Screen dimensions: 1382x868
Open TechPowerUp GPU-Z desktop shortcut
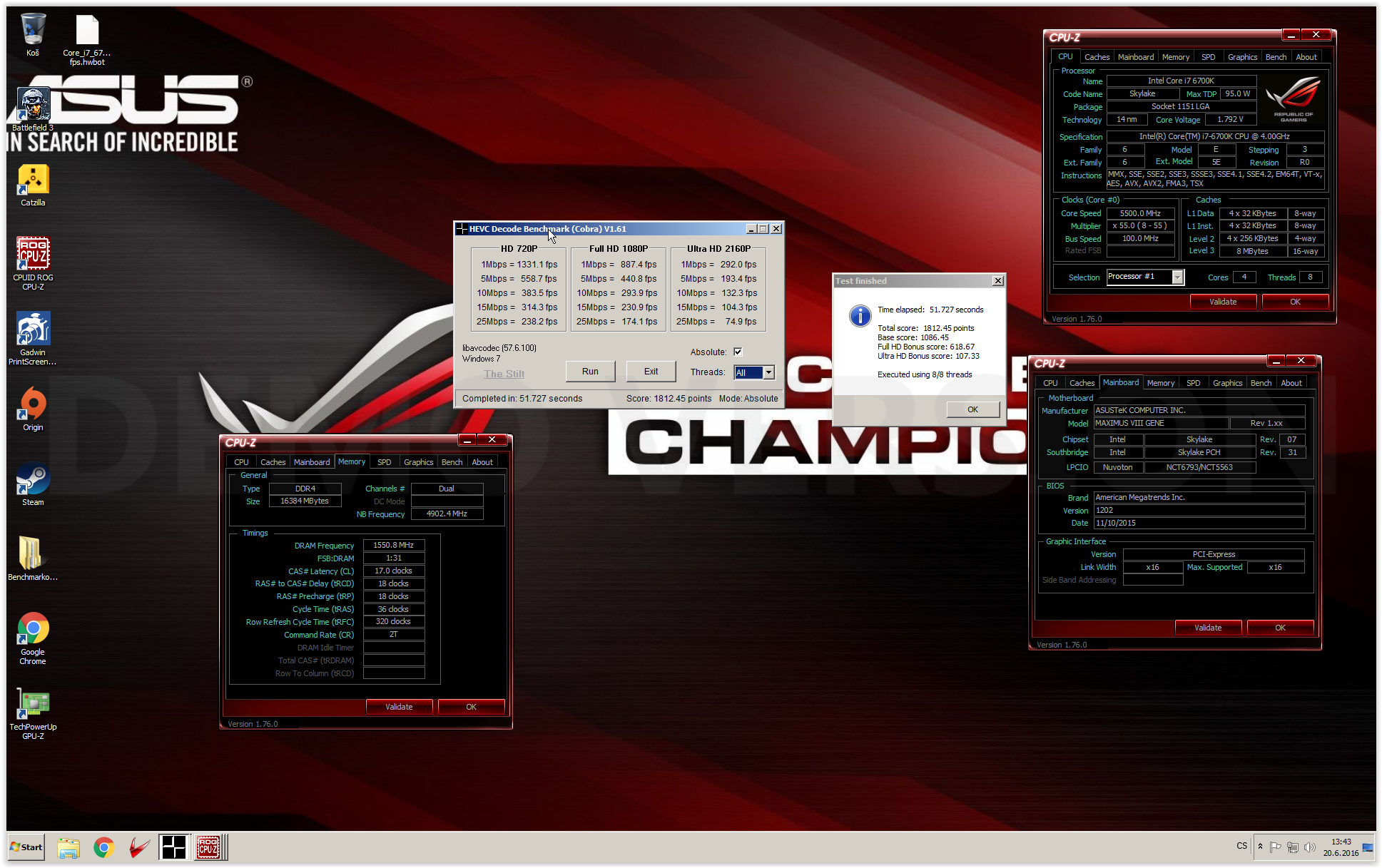33,713
